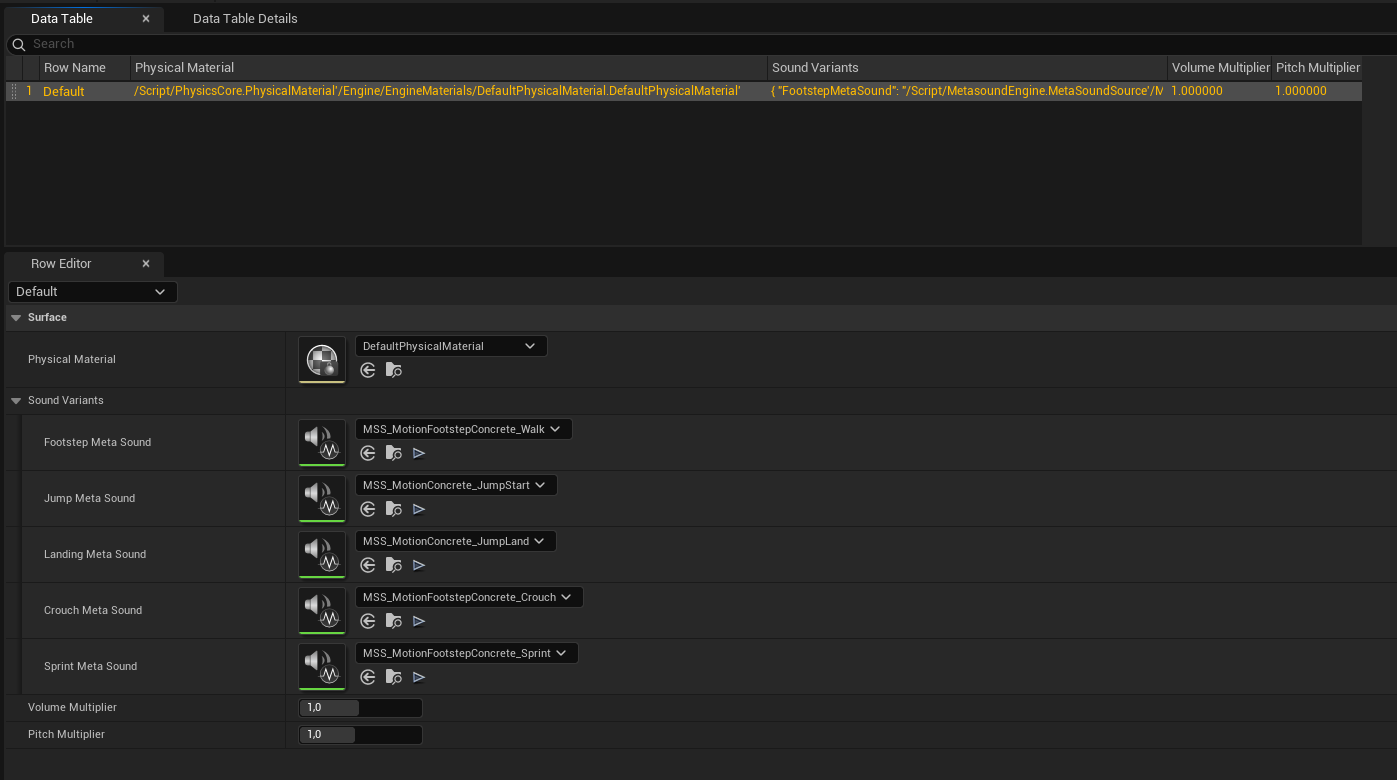This screenshot has height=780, width=1397.
Task: Browse to Physical Material asset in Content Browser
Action: (x=394, y=370)
